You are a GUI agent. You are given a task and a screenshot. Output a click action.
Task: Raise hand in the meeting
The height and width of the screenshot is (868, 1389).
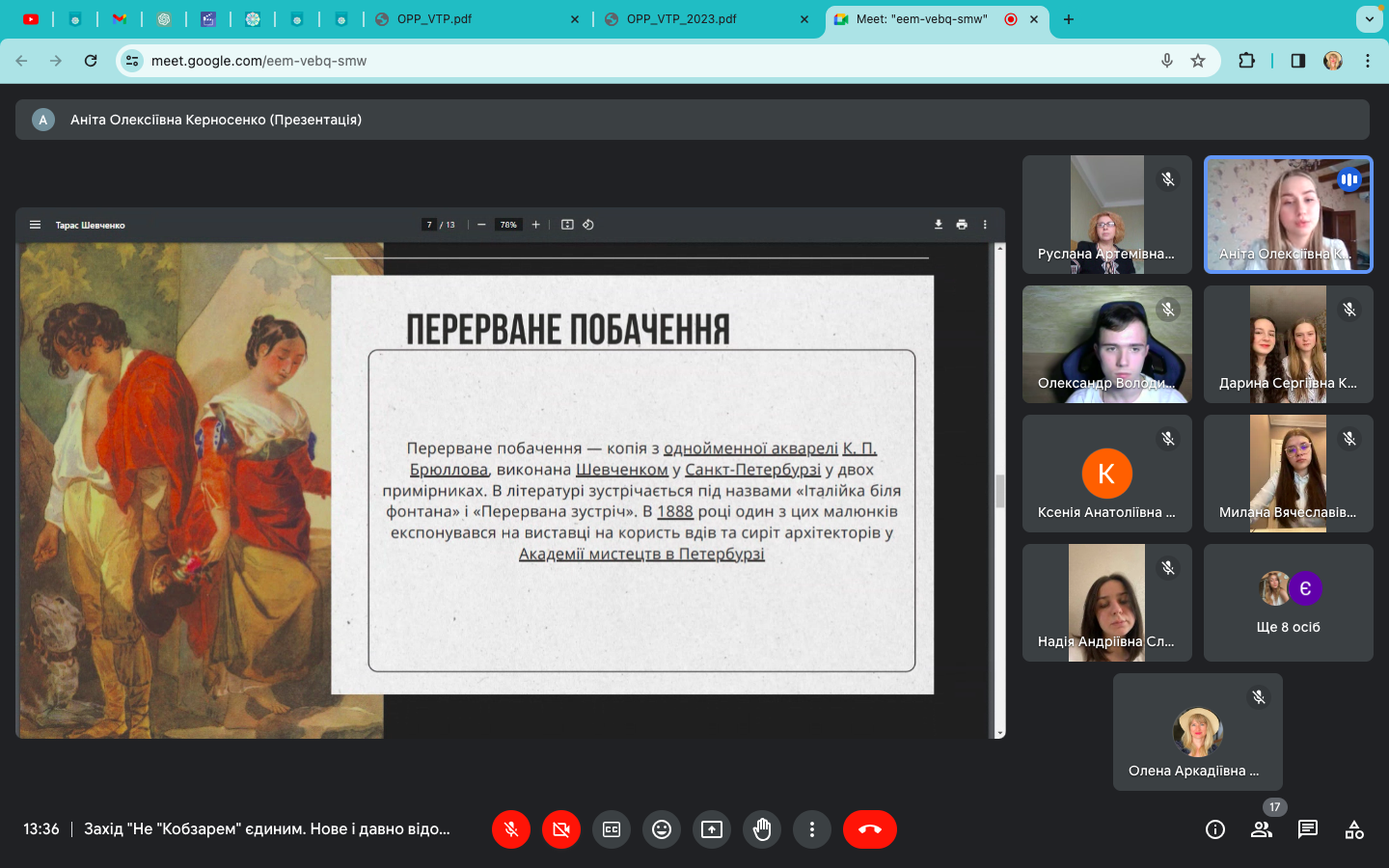tap(762, 829)
